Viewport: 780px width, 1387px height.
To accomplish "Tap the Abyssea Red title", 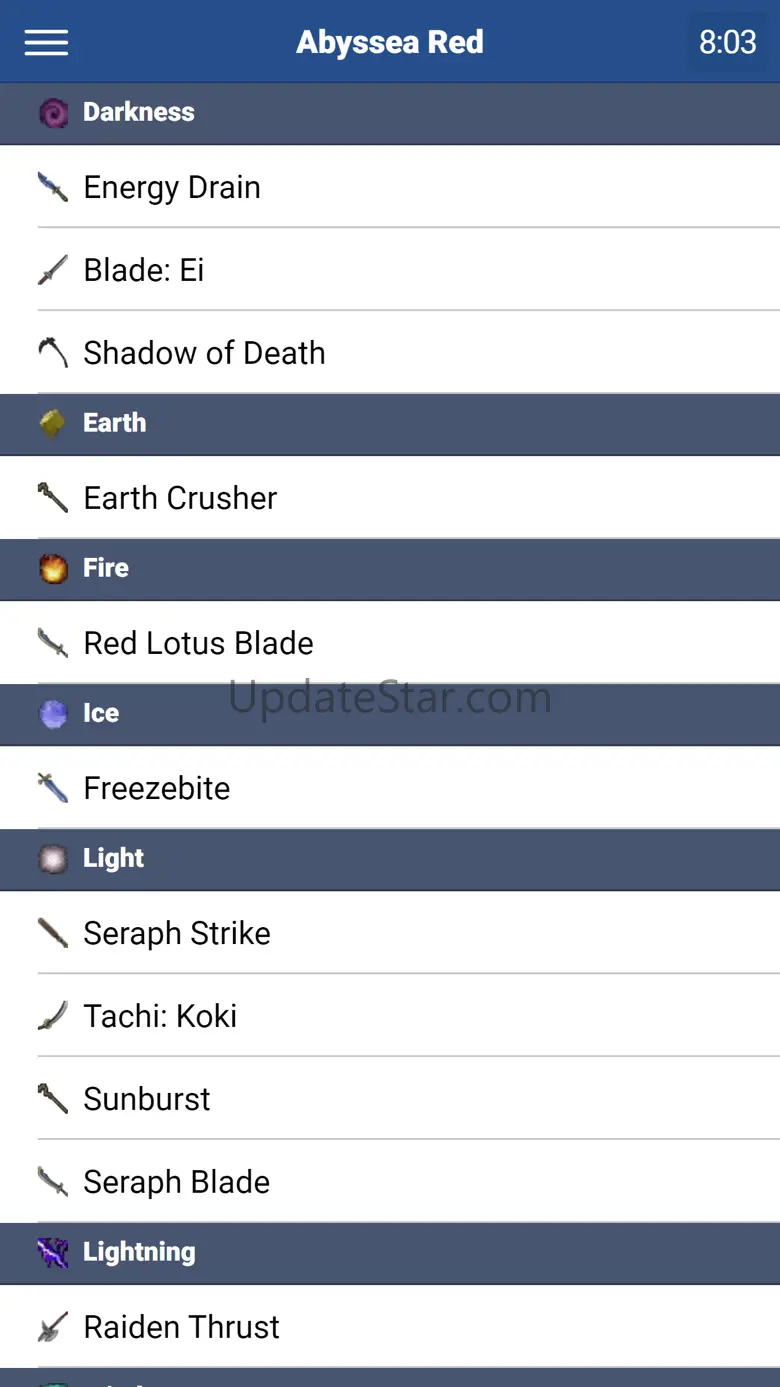I will pos(390,42).
